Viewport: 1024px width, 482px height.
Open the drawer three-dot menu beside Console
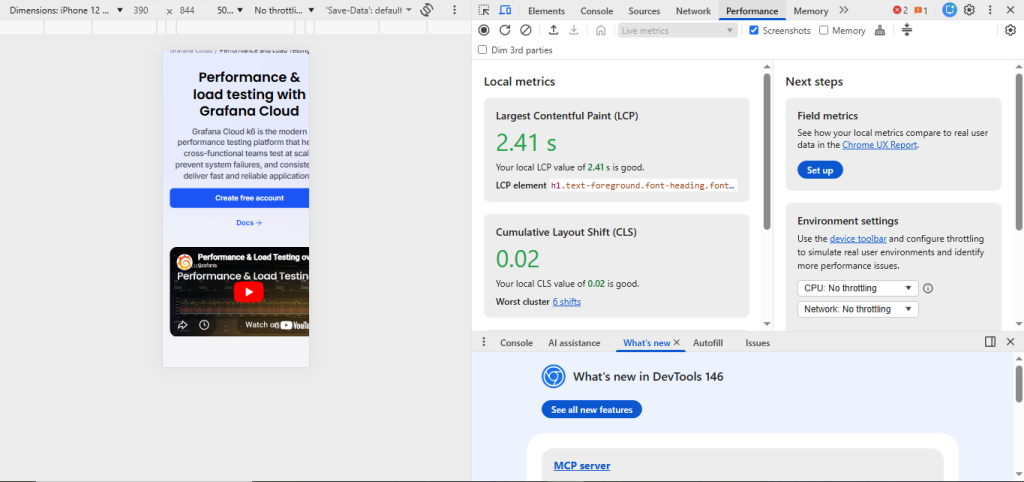pyautogui.click(x=484, y=342)
